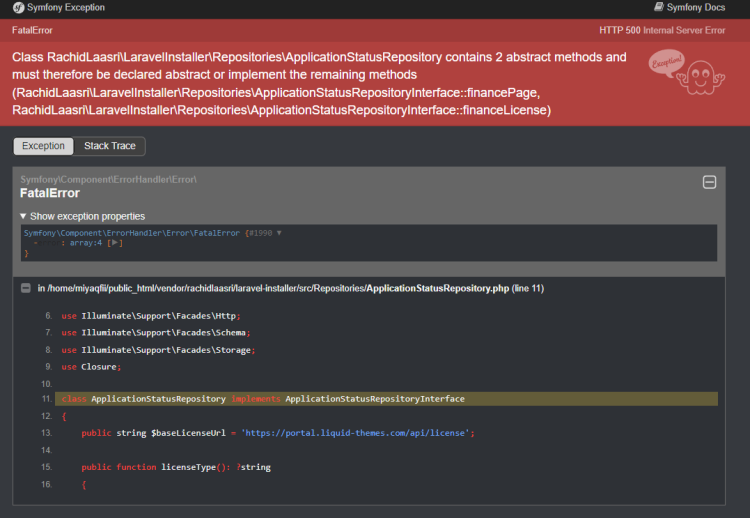Click the Symfony Docs book icon
750x518 pixels.
(x=658, y=7)
